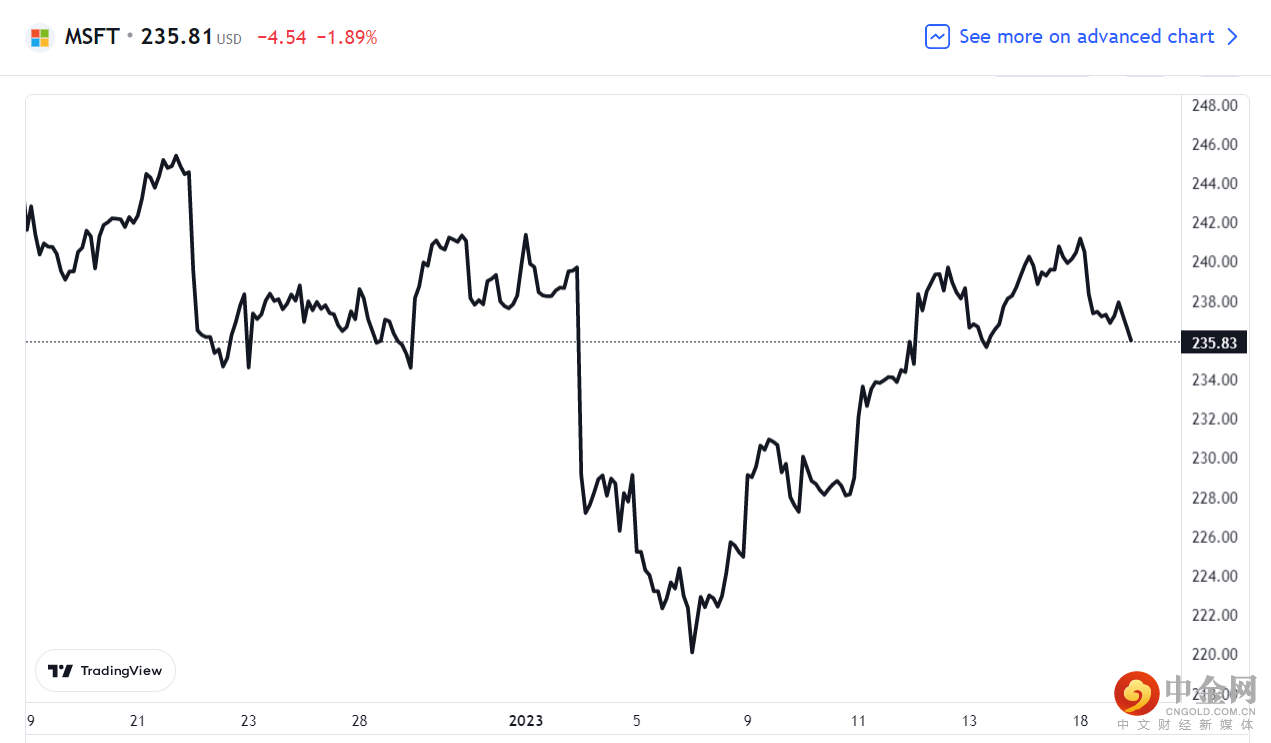Viewport: 1271px width, 743px height.
Task: Click the 235.83 current price label
Action: click(1214, 343)
